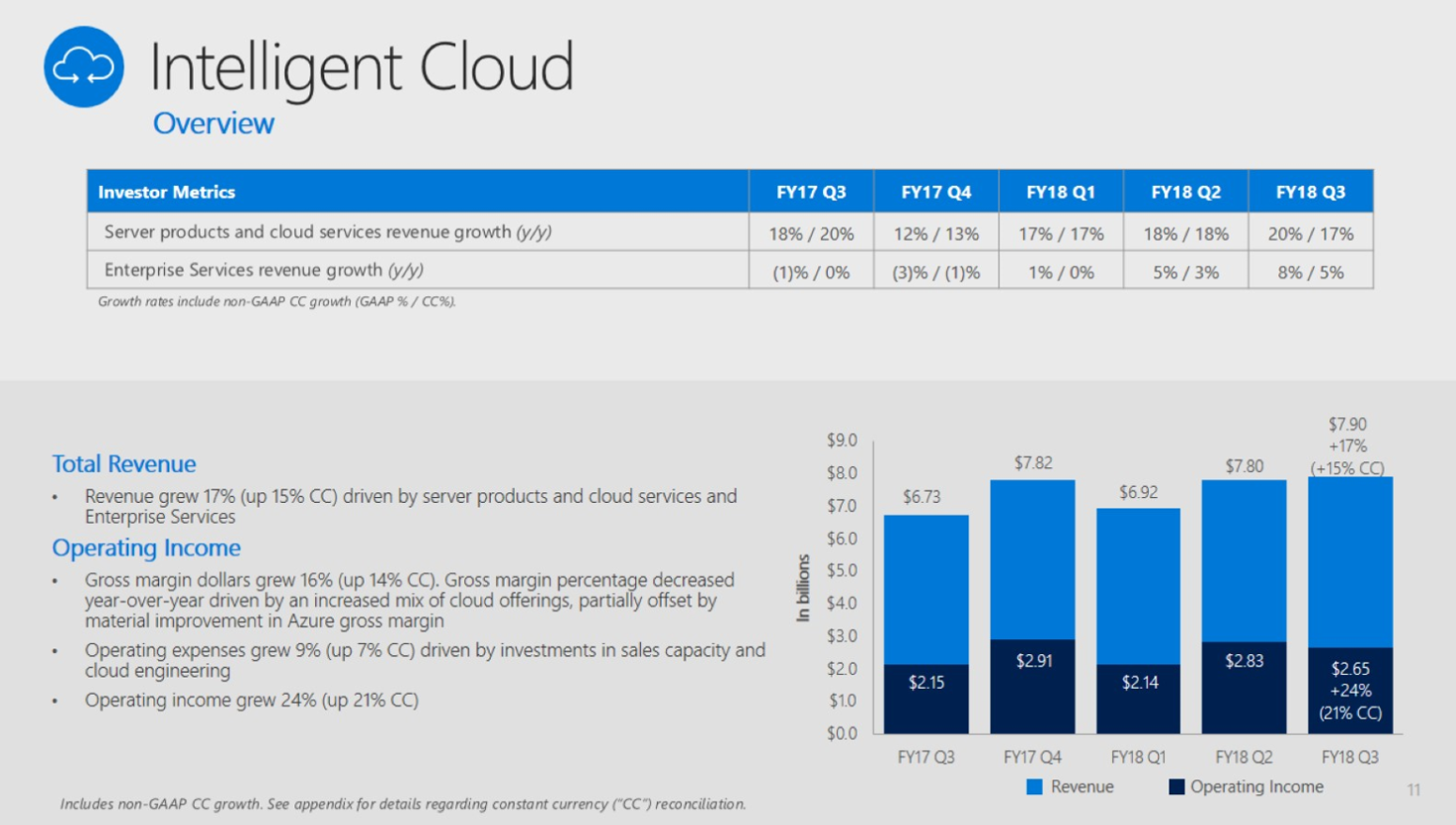Screen dimensions: 1456x825
Task: Click the 'FY18 Q1' chart axis label
Action: 1138,757
